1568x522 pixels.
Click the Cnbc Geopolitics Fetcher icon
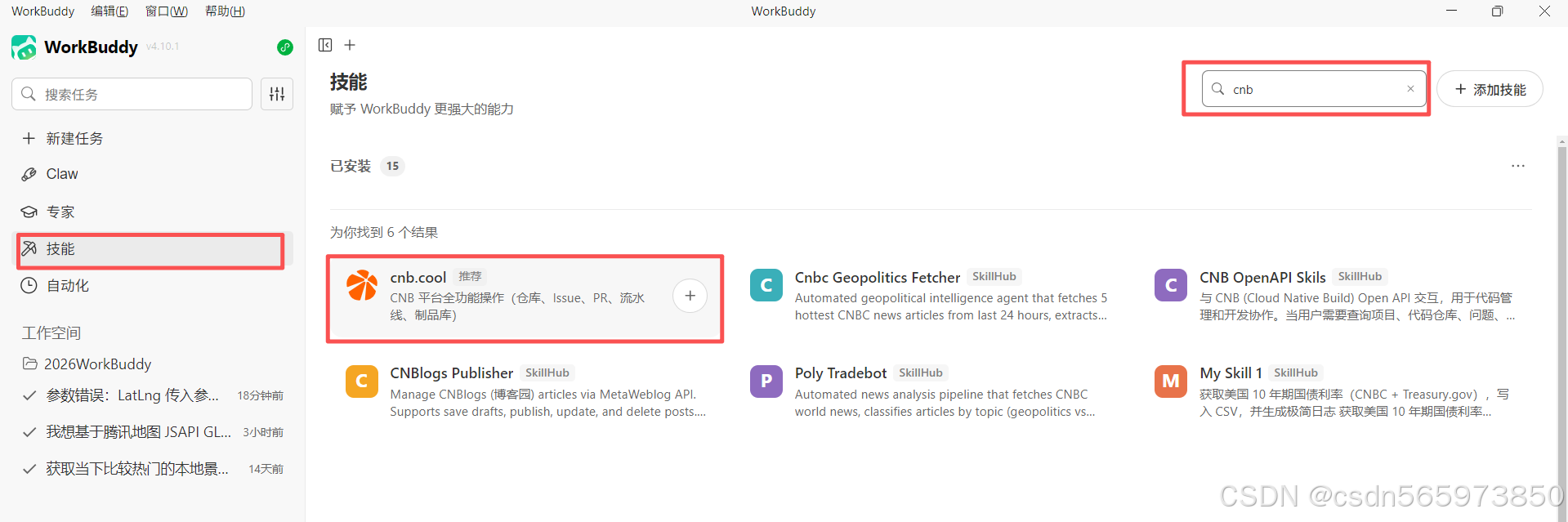tap(766, 285)
